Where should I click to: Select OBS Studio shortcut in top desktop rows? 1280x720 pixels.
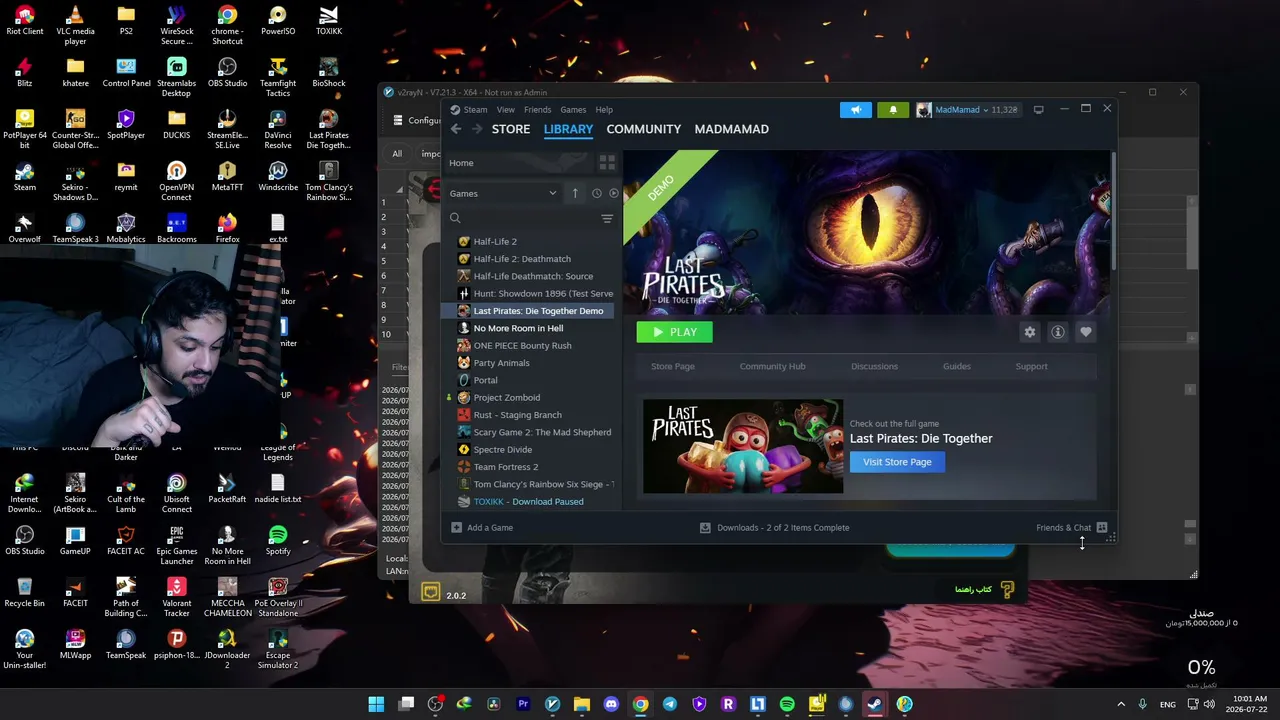tap(227, 73)
